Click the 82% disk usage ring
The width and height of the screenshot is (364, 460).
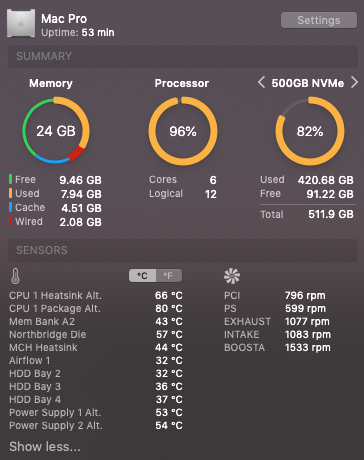coord(310,131)
